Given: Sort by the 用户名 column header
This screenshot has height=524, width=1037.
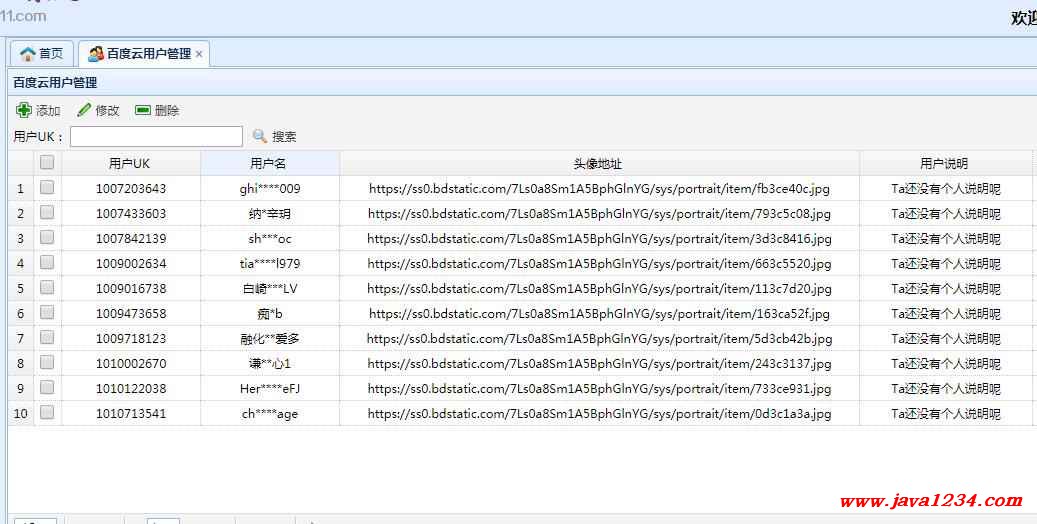Looking at the screenshot, I should tap(269, 163).
